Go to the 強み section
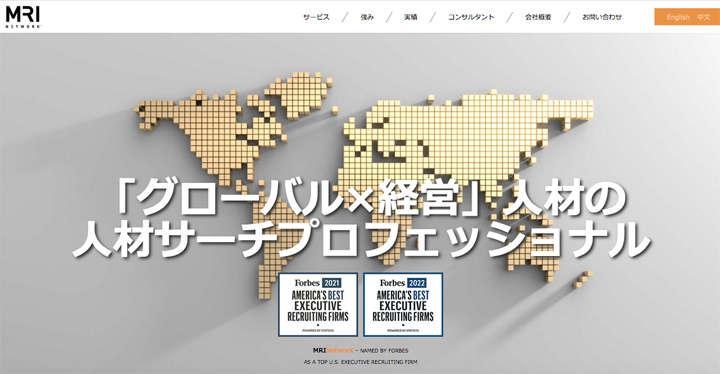Viewport: 720px width, 374px height. tap(367, 17)
